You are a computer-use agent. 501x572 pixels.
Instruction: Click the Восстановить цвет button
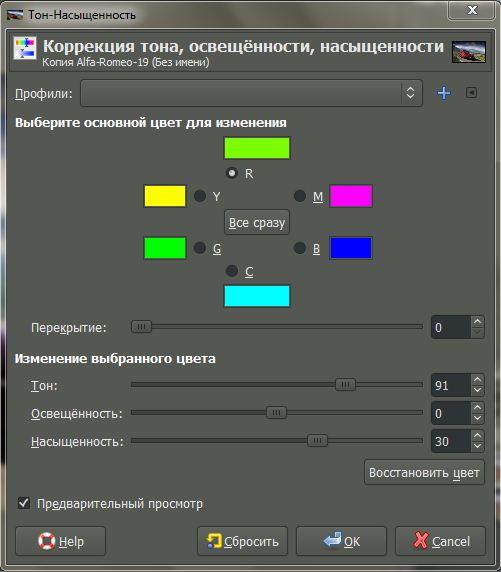point(424,472)
